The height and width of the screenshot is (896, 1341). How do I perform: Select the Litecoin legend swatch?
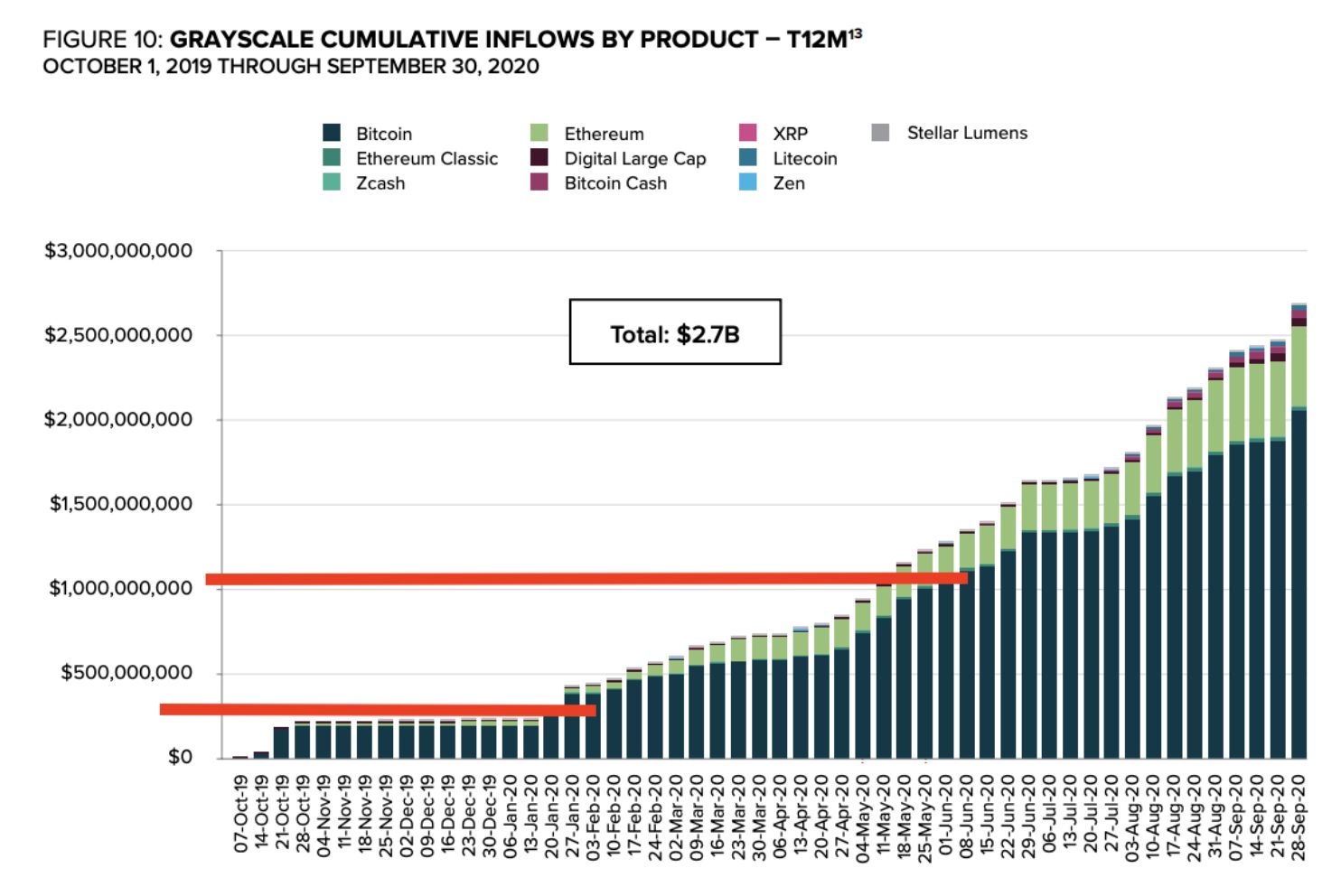pyautogui.click(x=747, y=158)
